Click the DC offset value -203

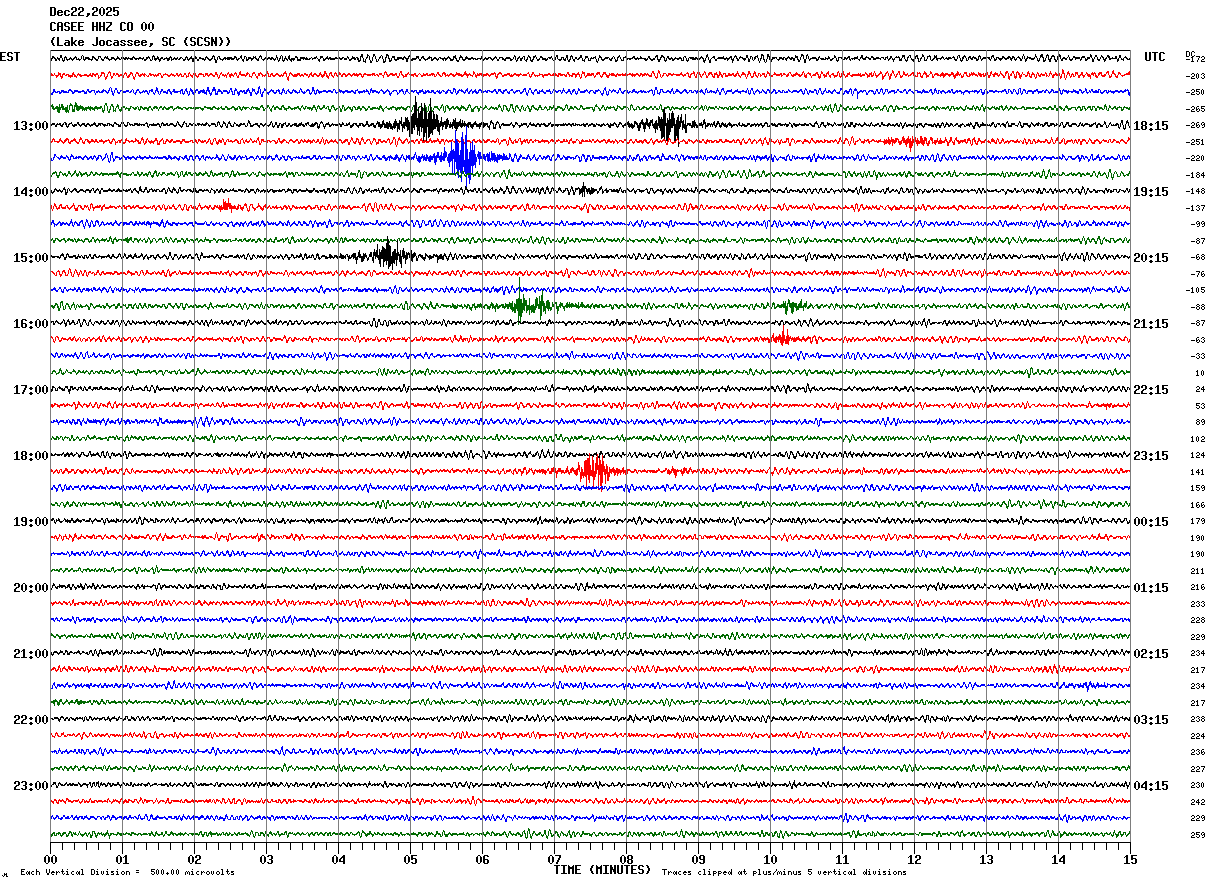(x=1195, y=76)
